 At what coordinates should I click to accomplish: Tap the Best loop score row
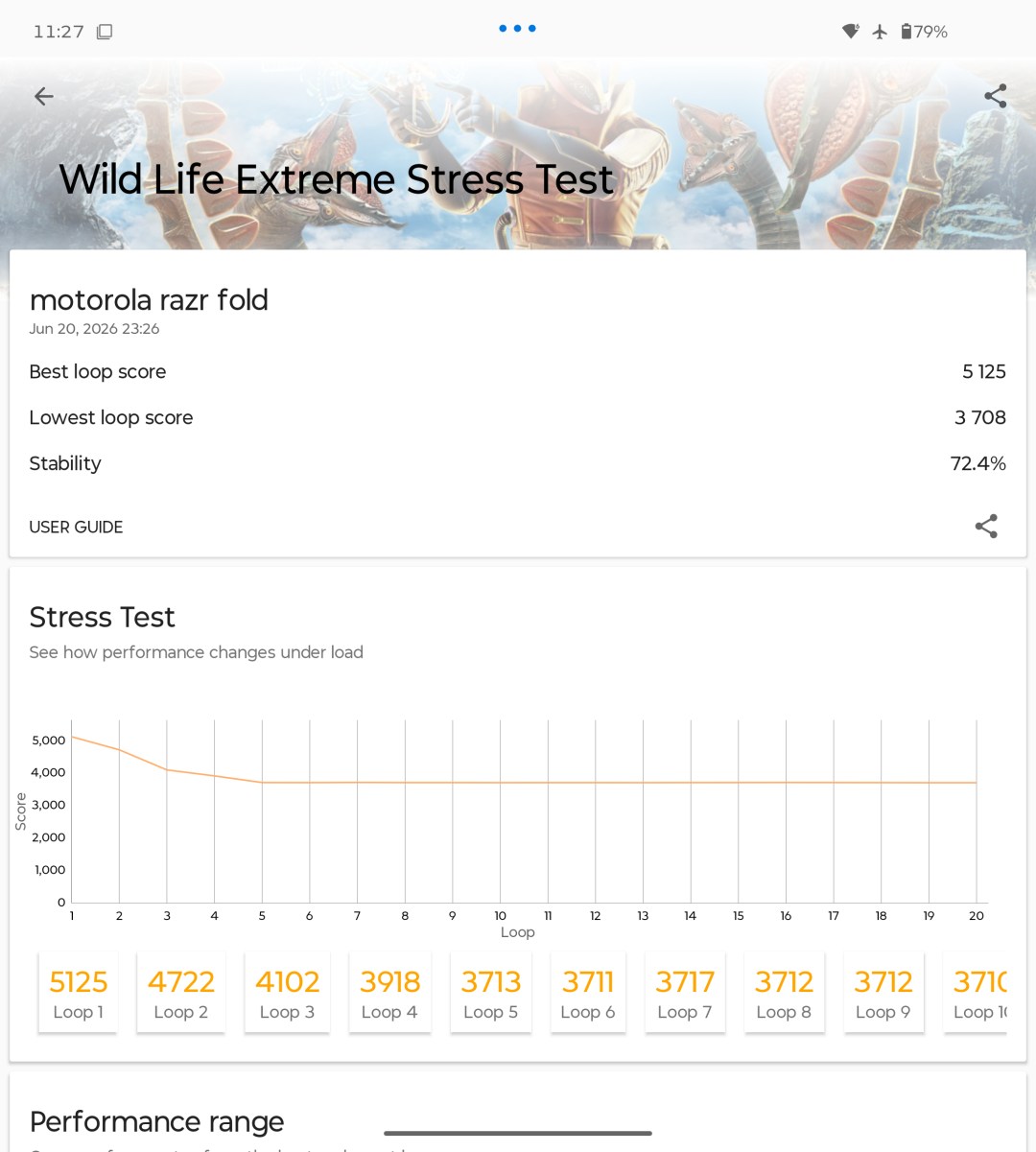518,371
